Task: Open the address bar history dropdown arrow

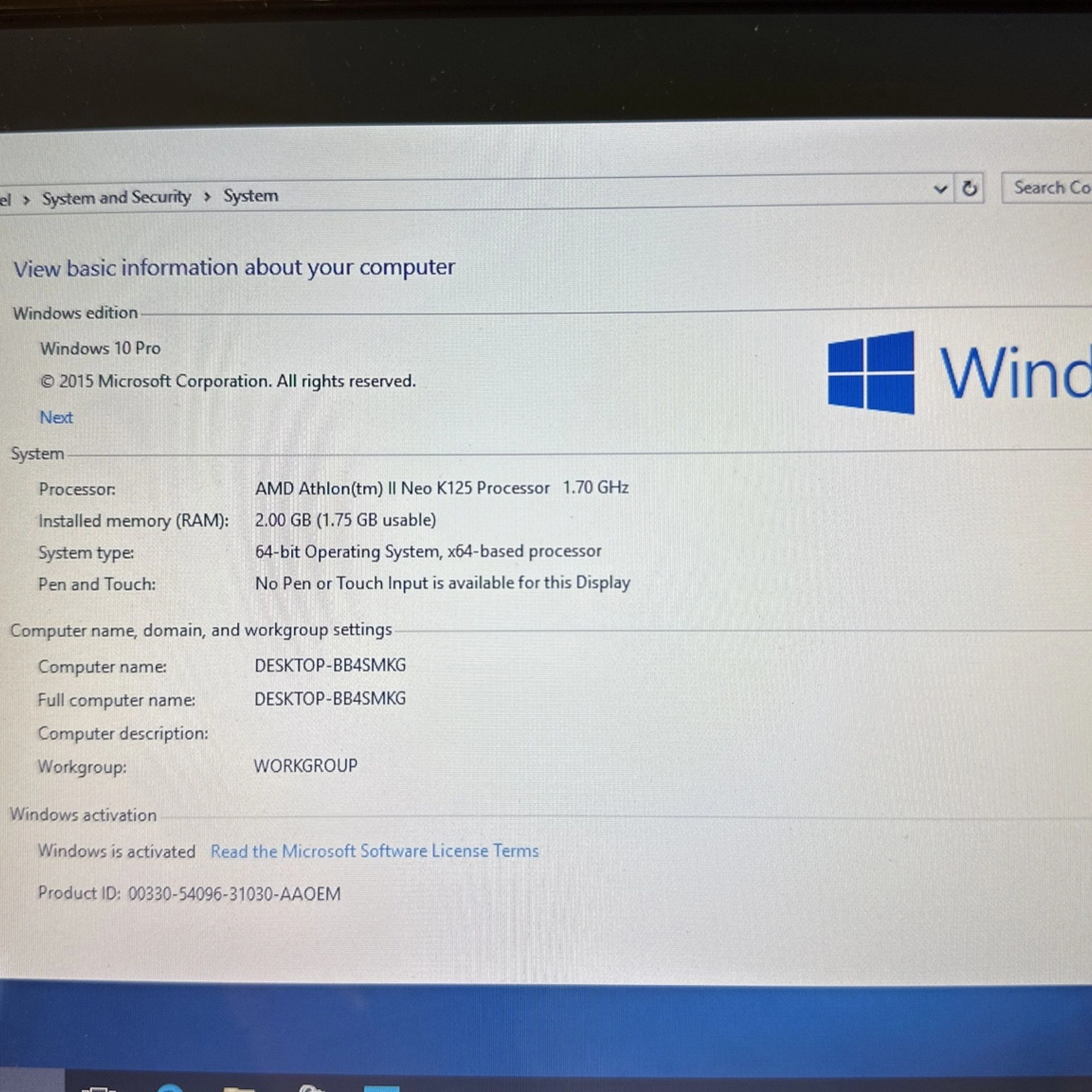Action: [940, 189]
